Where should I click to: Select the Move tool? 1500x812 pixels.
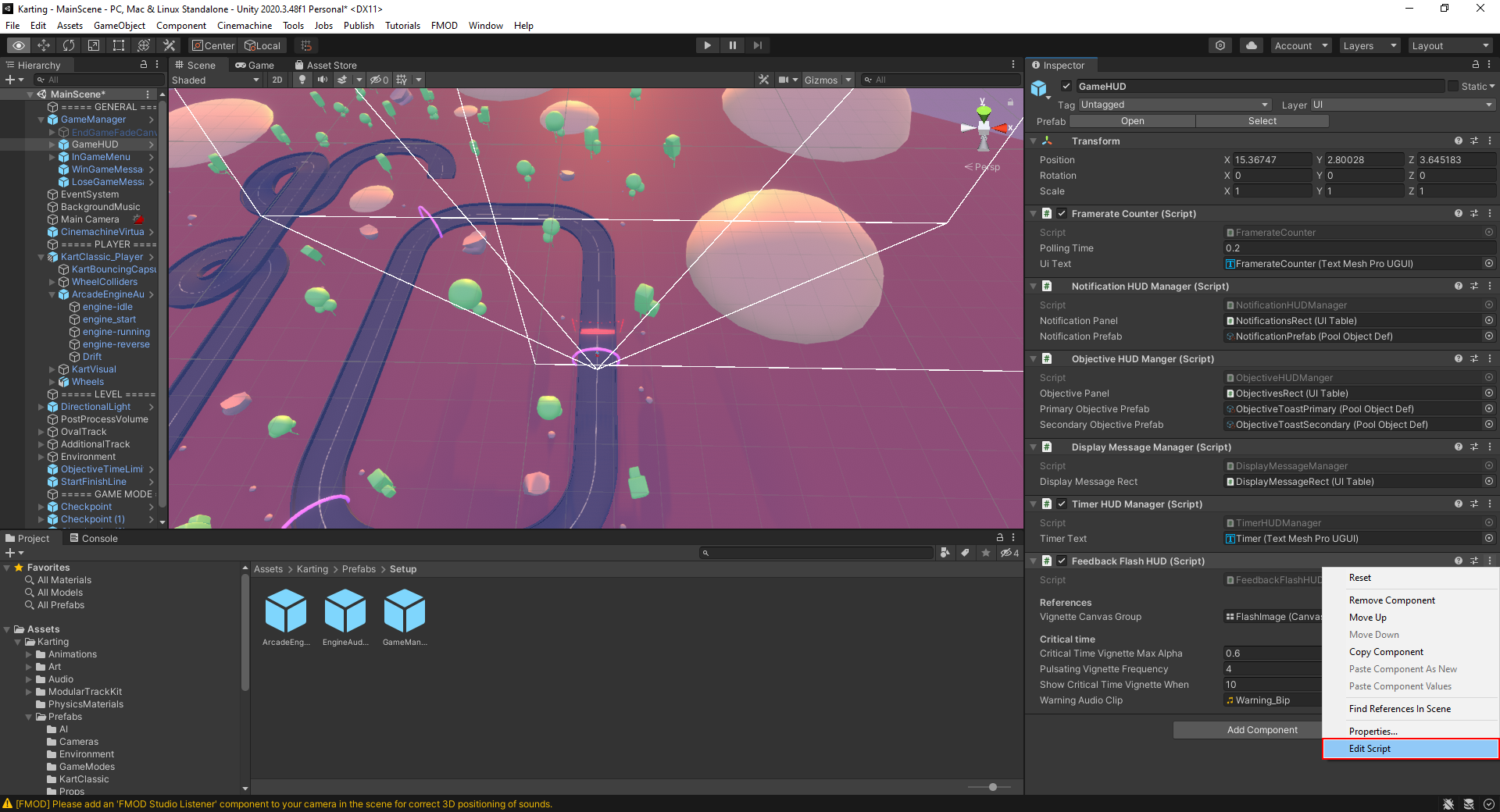(44, 45)
